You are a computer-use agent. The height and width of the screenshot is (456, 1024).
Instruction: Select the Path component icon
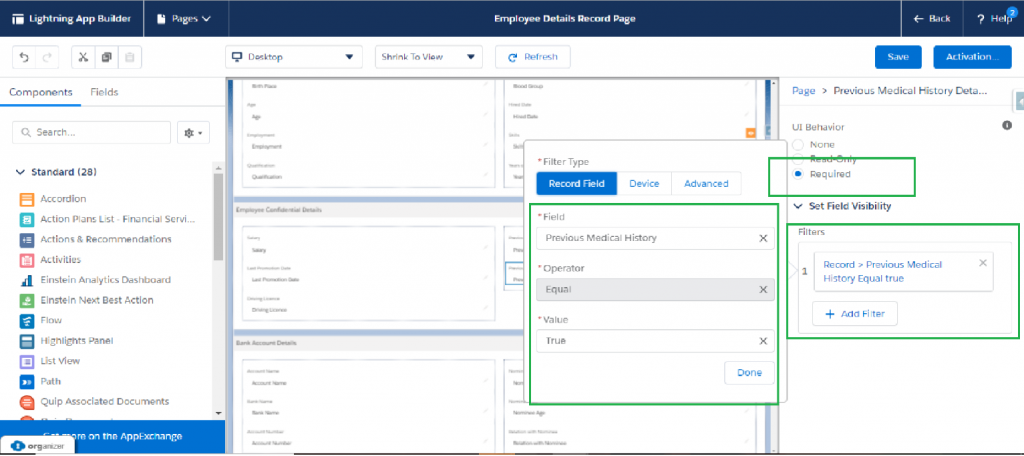[x=27, y=382]
